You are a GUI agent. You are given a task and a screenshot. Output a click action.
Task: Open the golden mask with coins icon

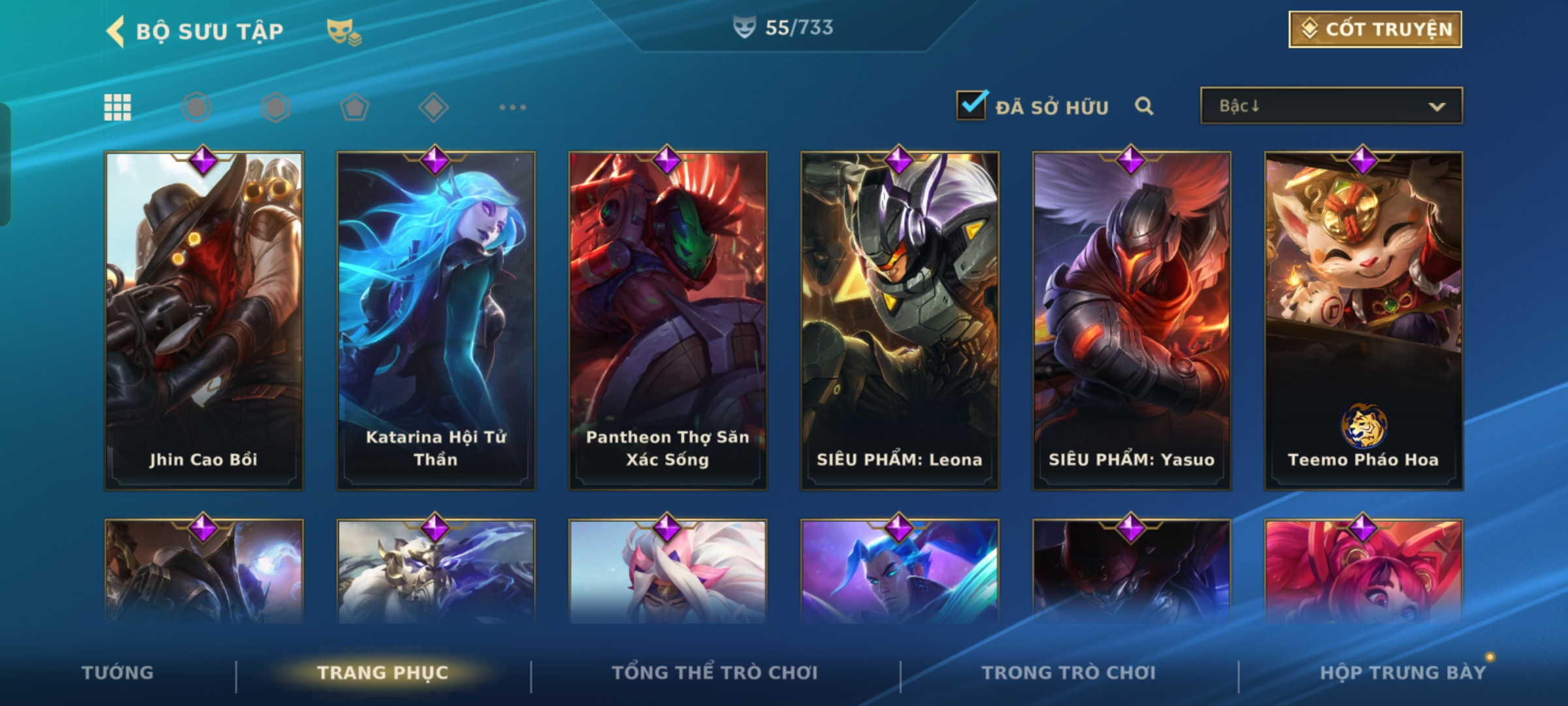coord(344,31)
